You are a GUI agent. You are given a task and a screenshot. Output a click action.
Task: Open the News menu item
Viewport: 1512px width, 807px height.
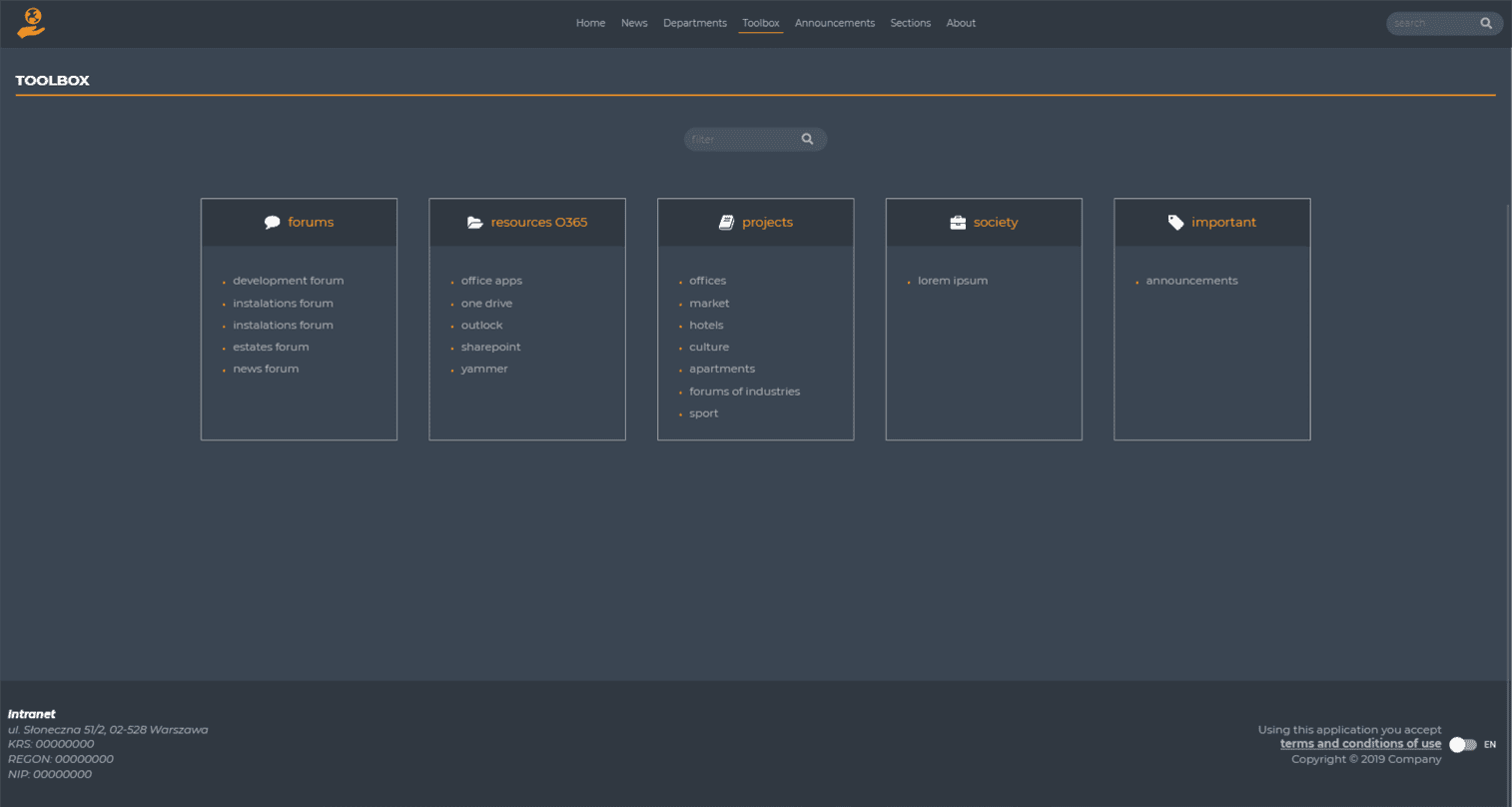point(634,23)
